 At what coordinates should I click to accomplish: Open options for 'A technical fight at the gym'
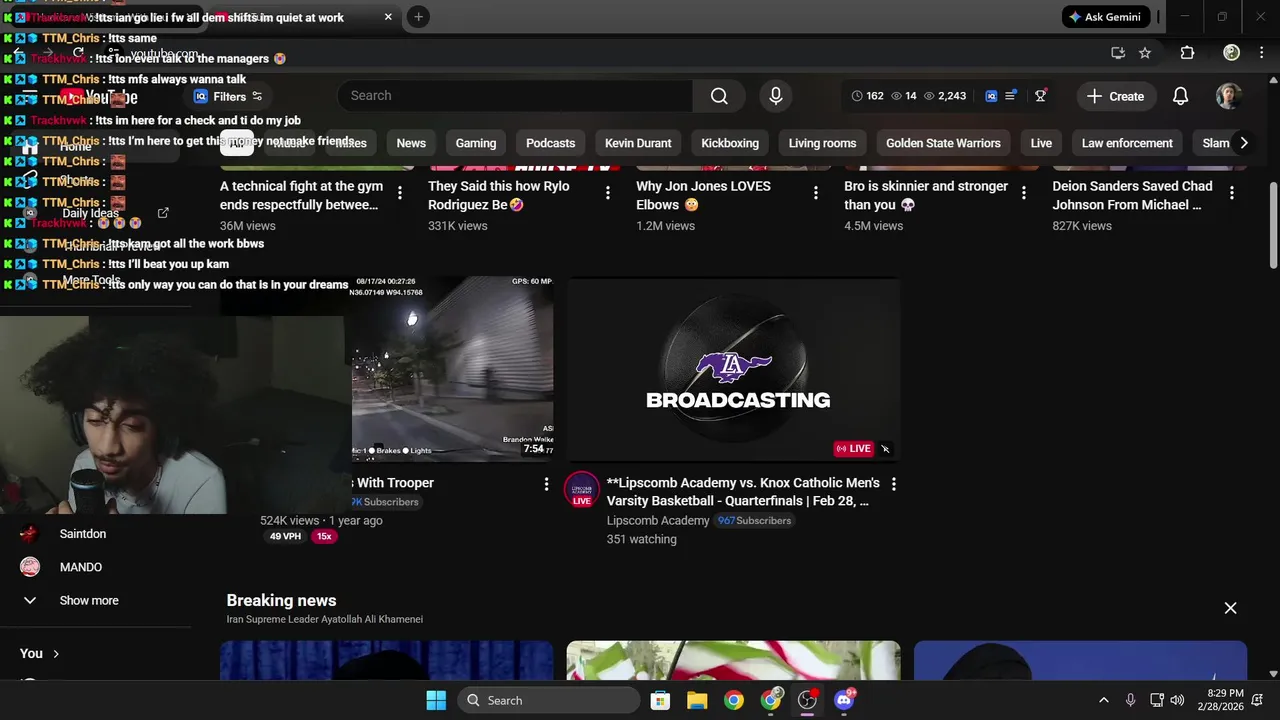click(400, 193)
